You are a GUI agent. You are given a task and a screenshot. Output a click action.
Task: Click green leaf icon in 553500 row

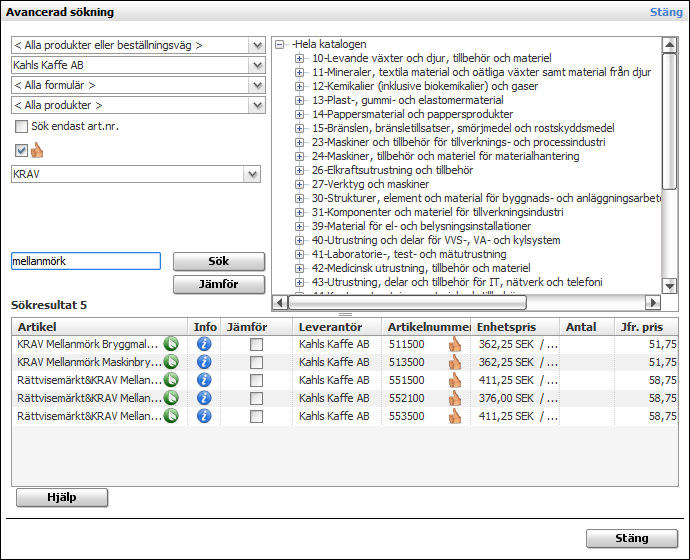tap(171, 416)
